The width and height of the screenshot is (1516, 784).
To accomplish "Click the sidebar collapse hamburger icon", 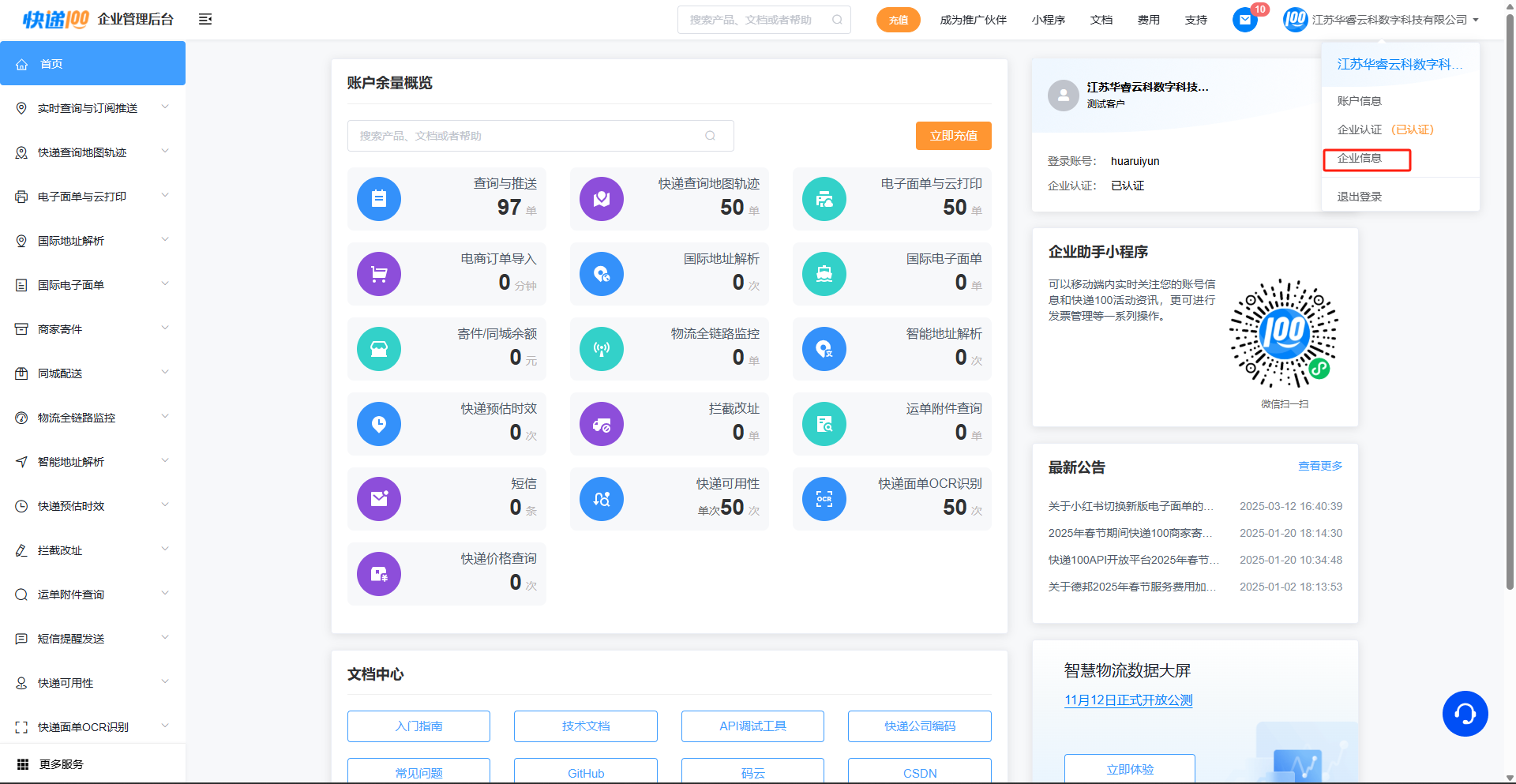I will pos(205,20).
